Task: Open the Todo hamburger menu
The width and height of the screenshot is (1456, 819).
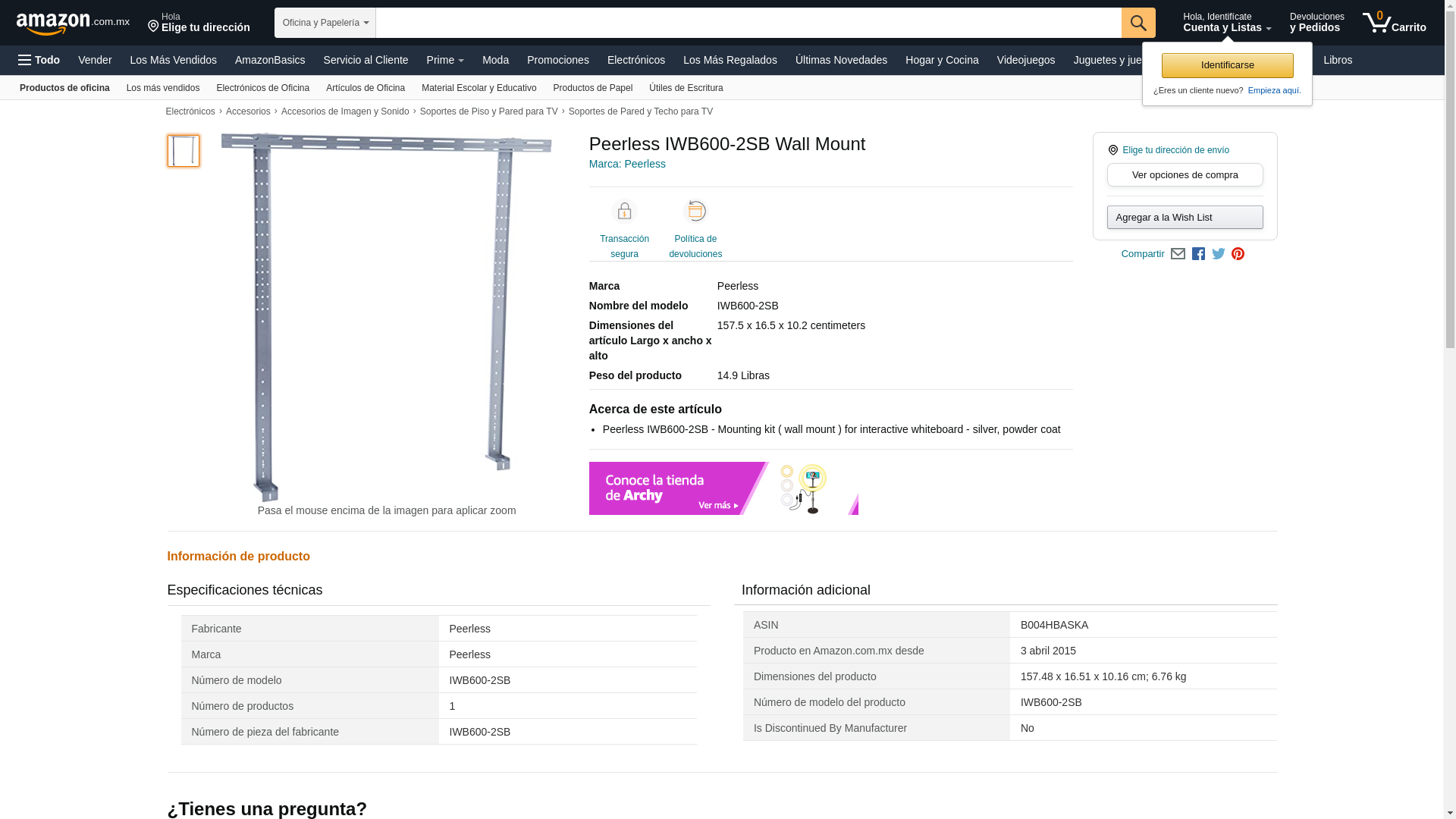Action: [x=39, y=60]
